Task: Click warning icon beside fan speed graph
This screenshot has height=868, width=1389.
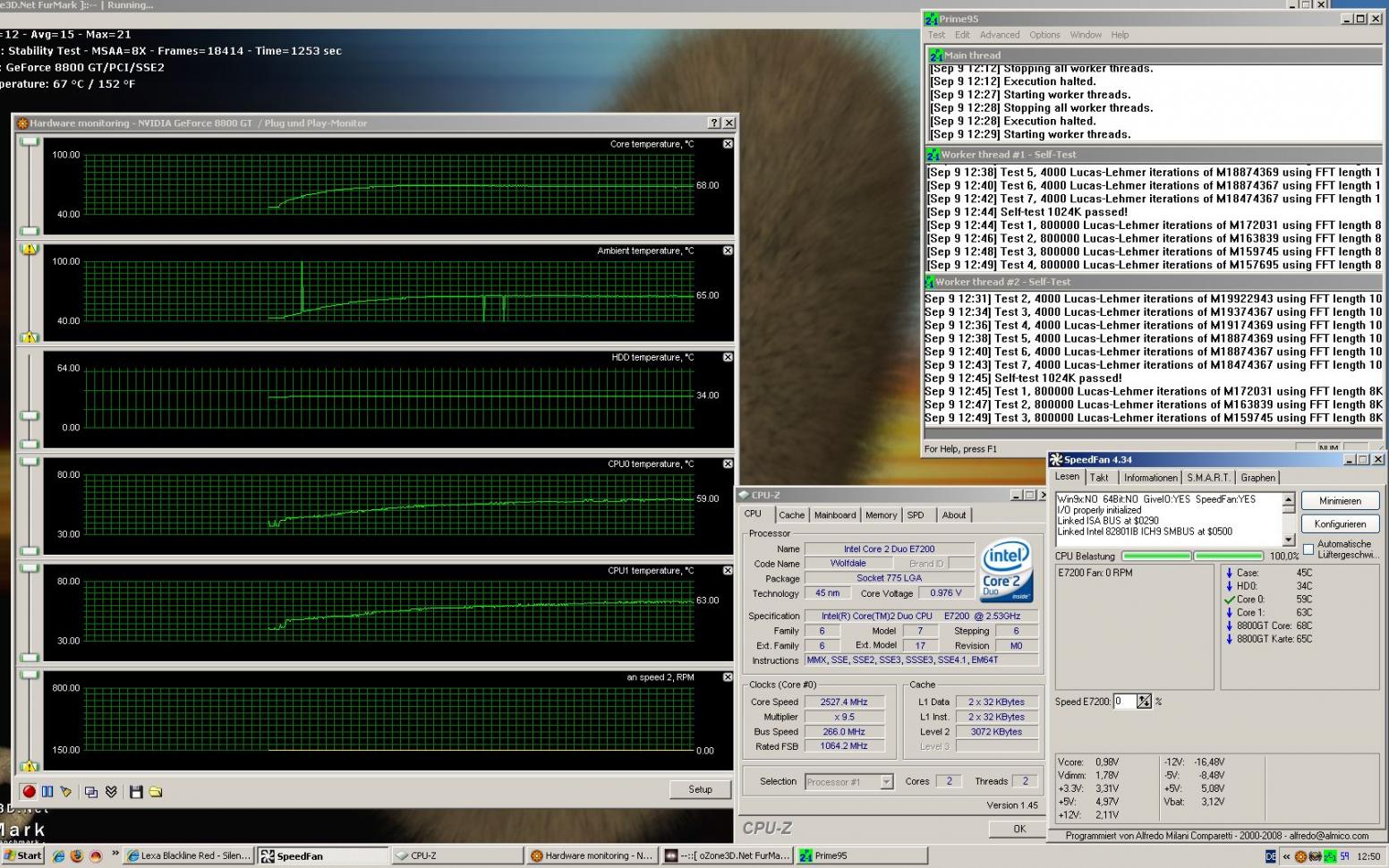Action: pos(30,766)
